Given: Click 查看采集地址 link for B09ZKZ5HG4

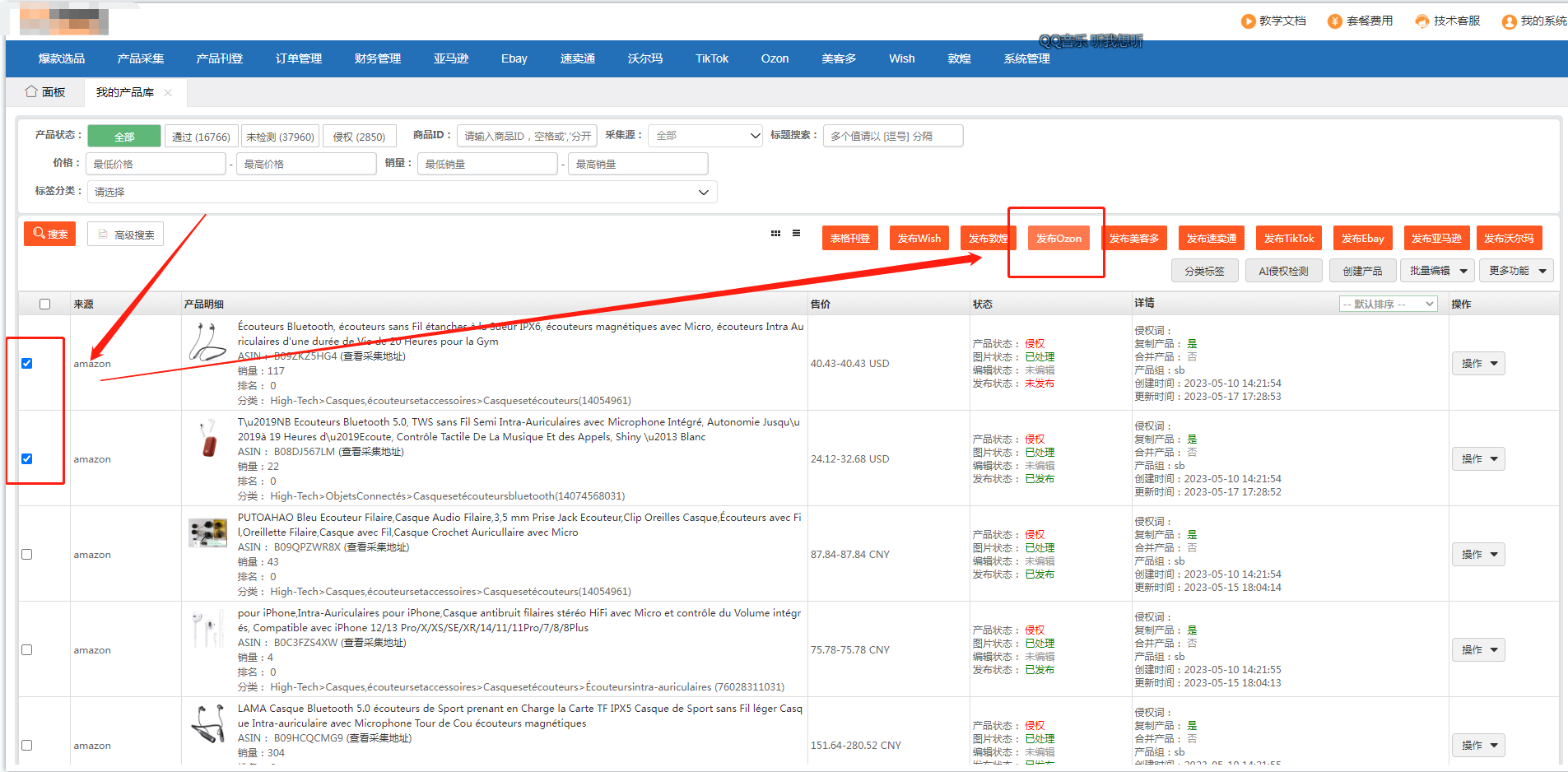Looking at the screenshot, I should point(373,356).
